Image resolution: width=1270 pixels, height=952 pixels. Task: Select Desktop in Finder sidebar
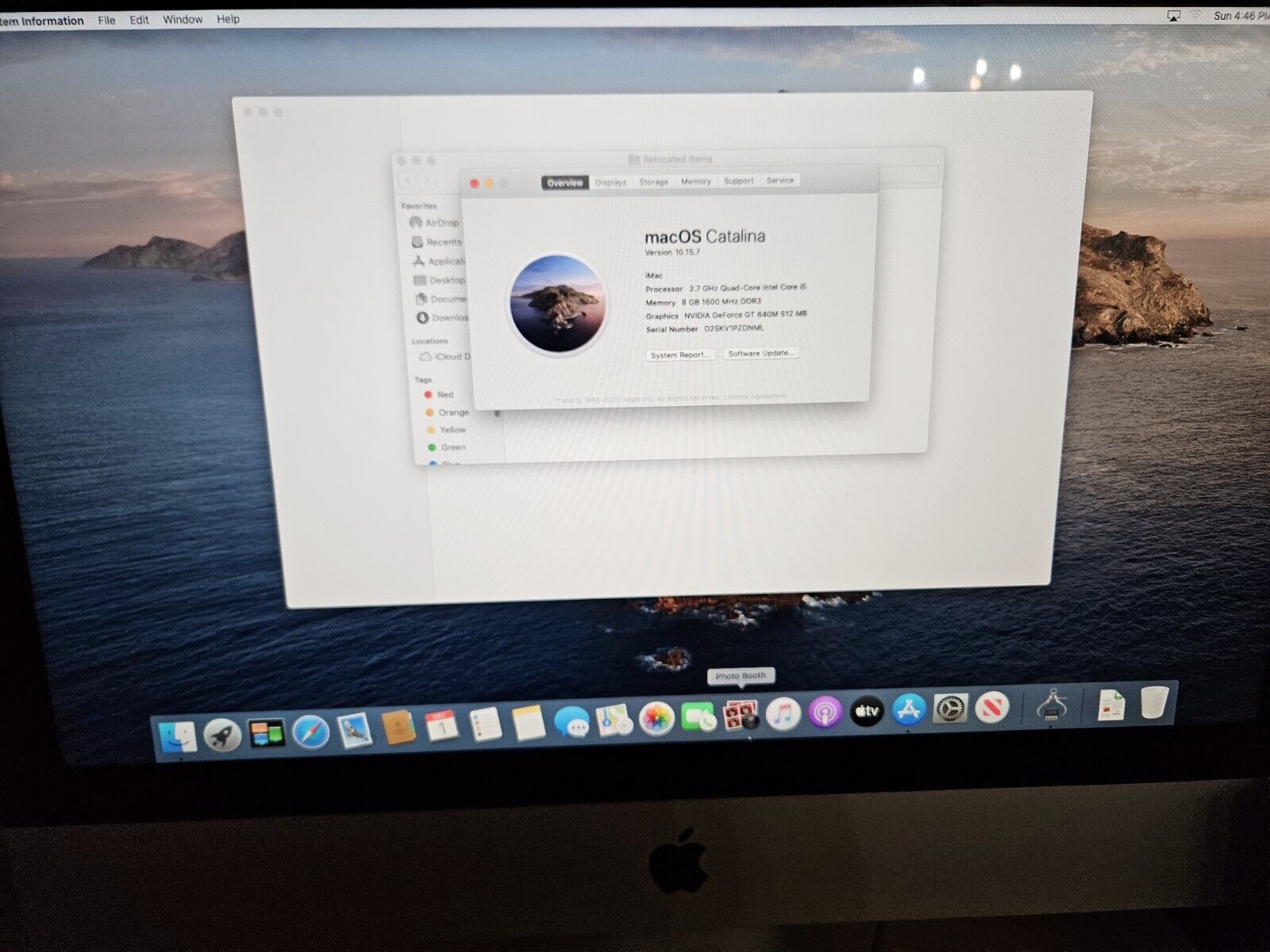440,280
